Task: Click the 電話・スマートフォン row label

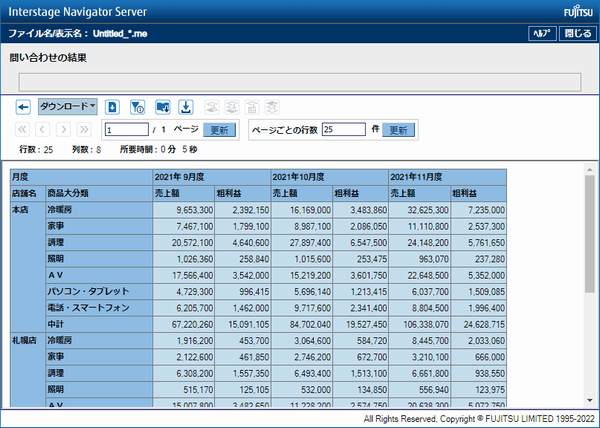Action: (x=99, y=308)
